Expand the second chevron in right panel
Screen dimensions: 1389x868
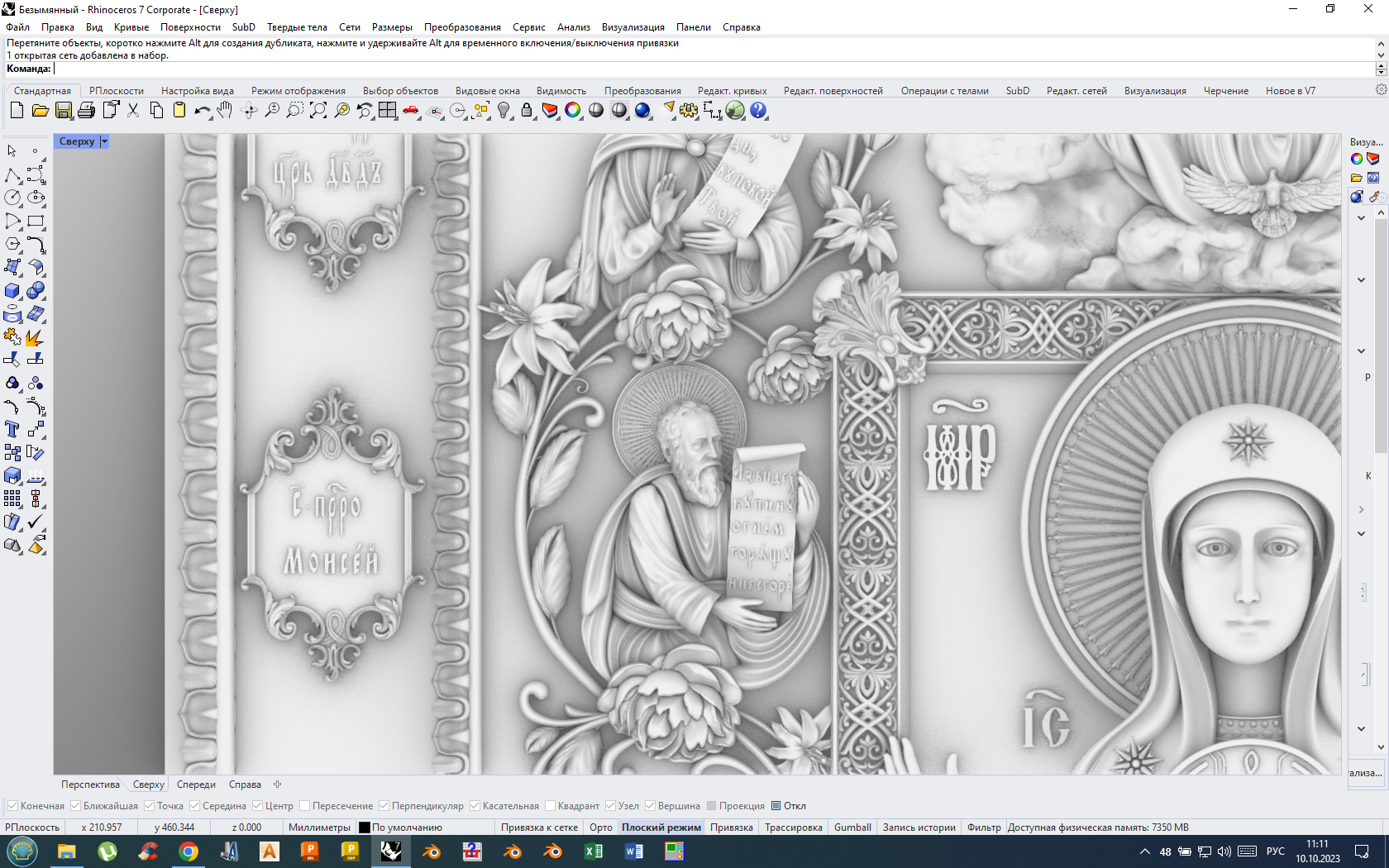(1361, 280)
